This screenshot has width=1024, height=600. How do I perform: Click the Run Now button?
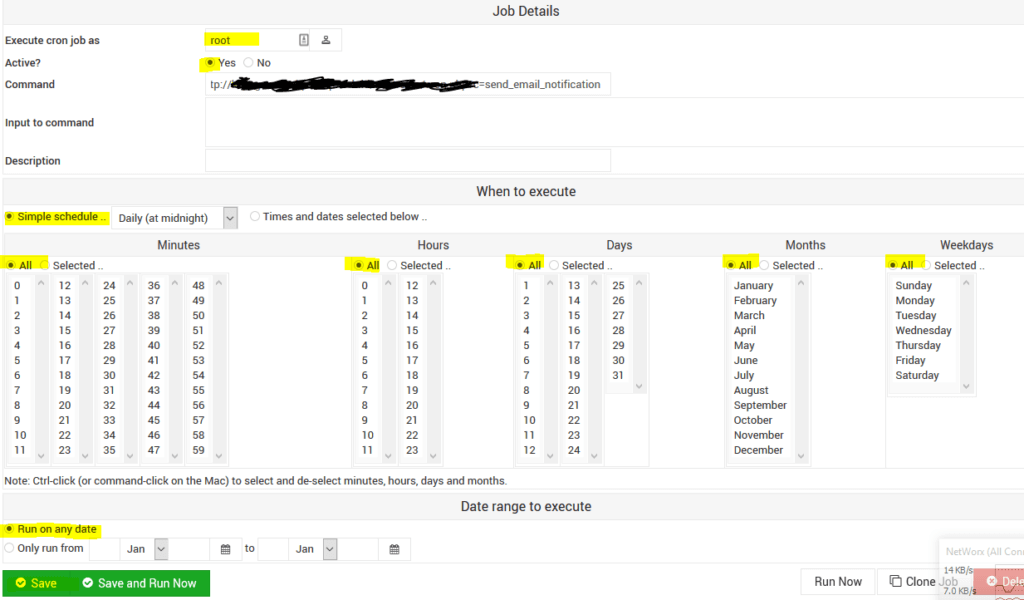click(838, 580)
